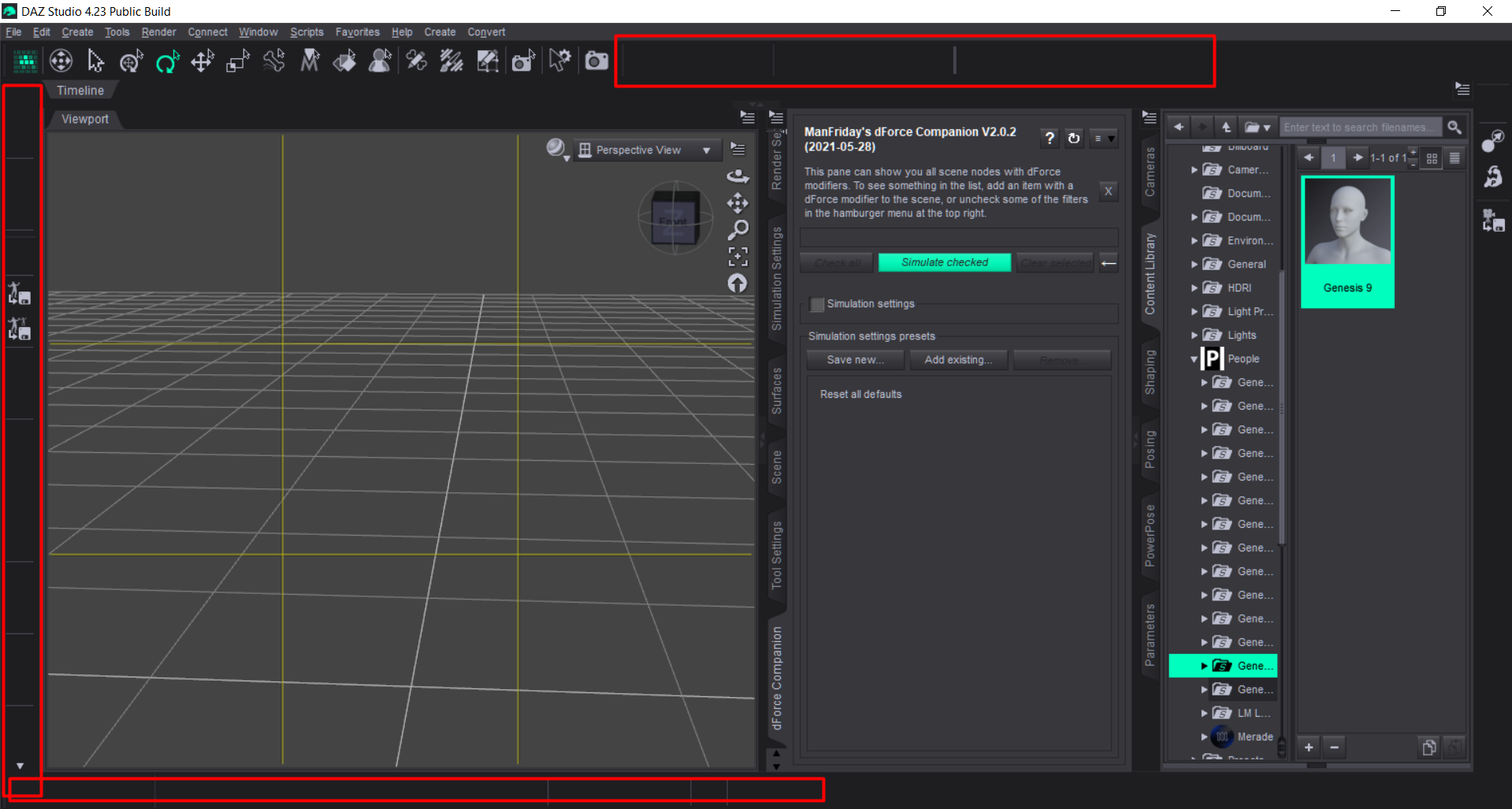Open the Content Library folder dropdown
1512x809 pixels.
point(1258,127)
